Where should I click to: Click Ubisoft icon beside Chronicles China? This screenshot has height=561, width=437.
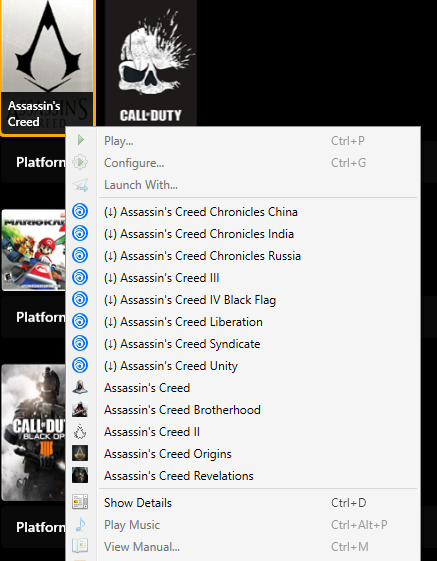click(x=80, y=211)
